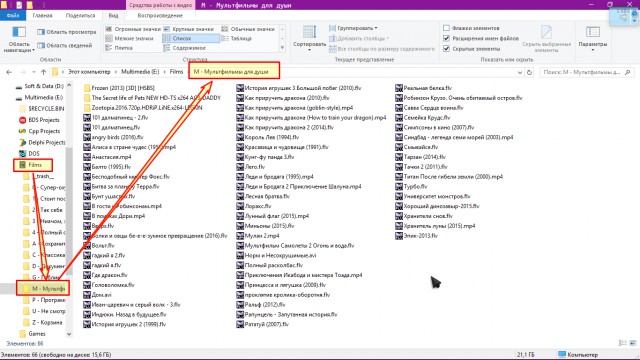Select file Головоломка.flv
The width and height of the screenshot is (640, 360).
(109, 285)
